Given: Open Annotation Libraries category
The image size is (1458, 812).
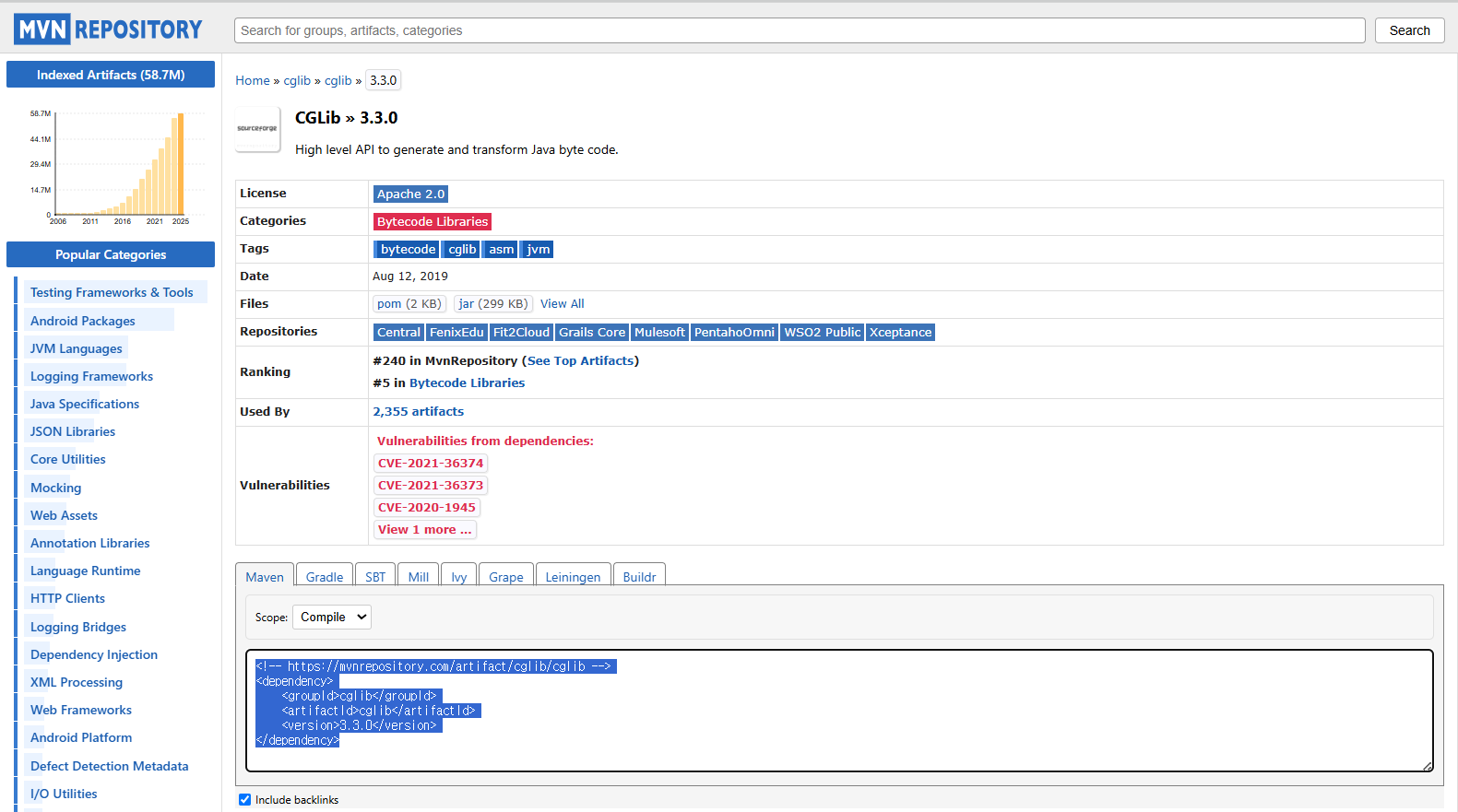Looking at the screenshot, I should 90,544.
